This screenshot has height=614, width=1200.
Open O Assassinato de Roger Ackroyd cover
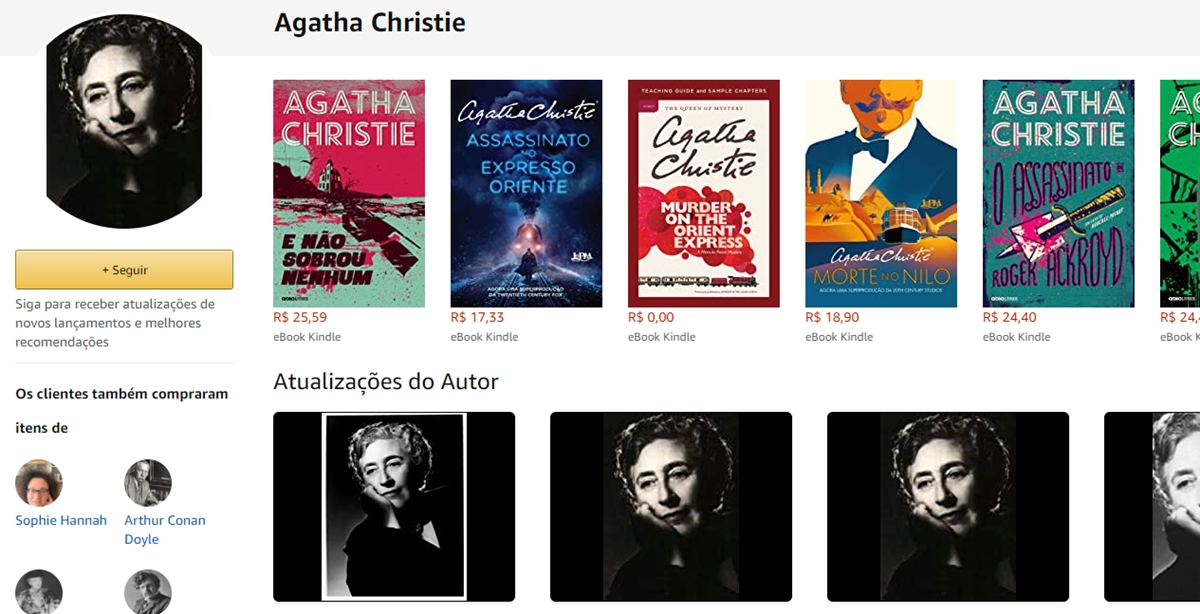[1059, 193]
